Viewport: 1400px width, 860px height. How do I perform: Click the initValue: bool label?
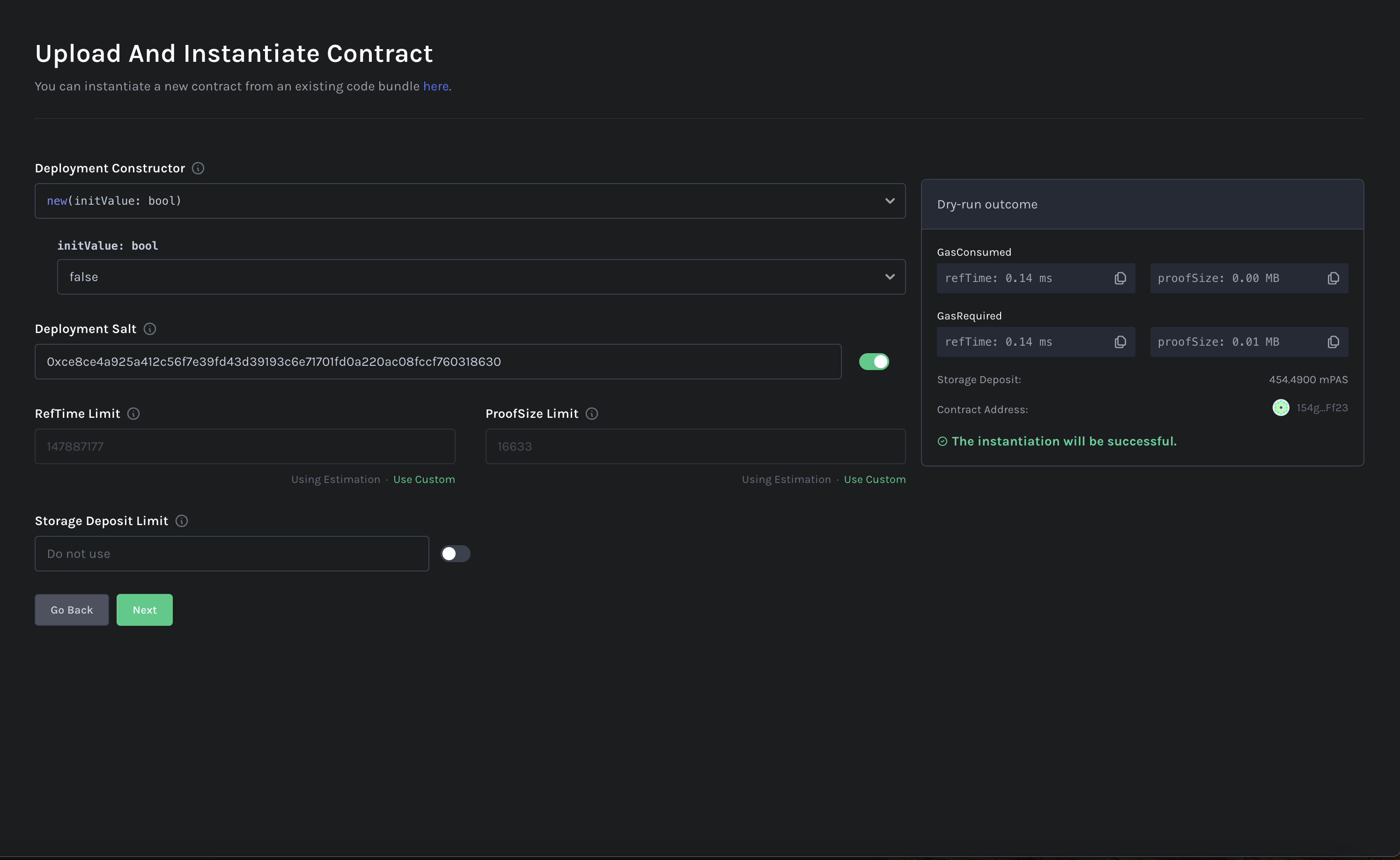pyautogui.click(x=107, y=246)
